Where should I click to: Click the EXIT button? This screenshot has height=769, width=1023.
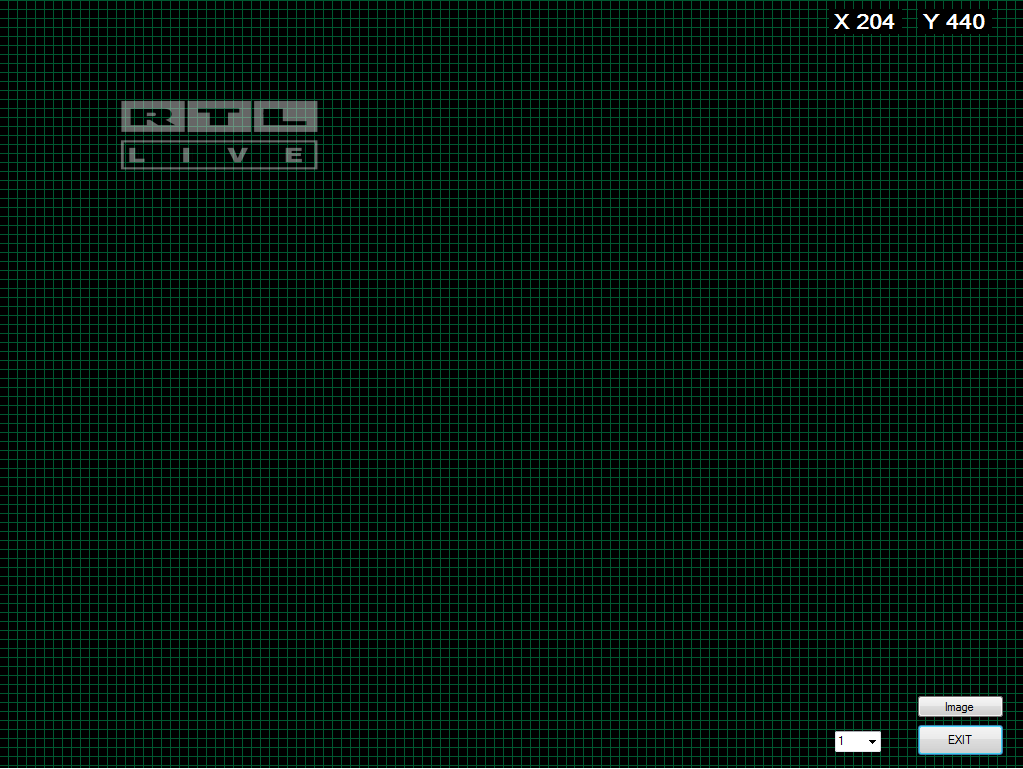tap(960, 740)
